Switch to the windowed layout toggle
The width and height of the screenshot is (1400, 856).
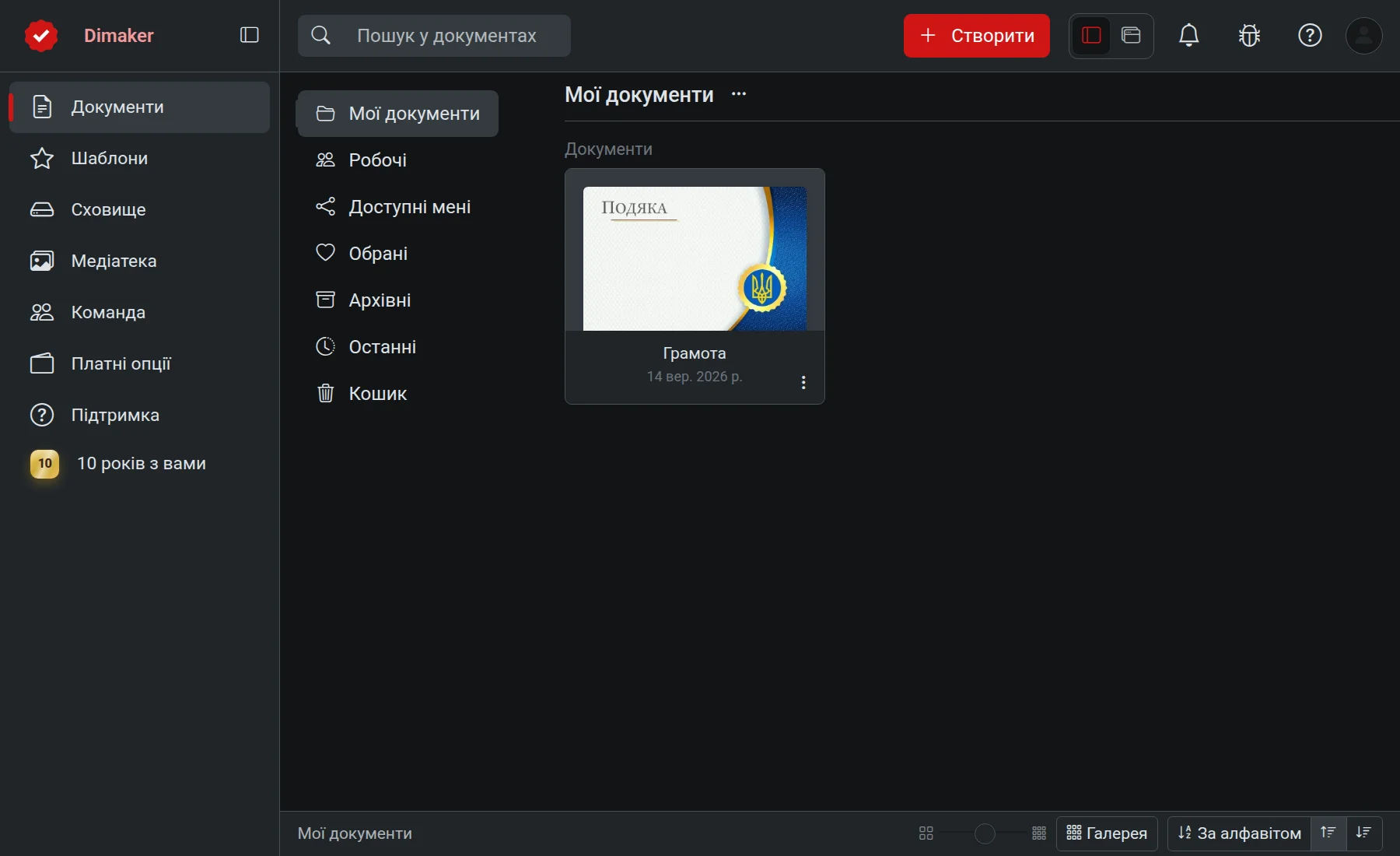click(1131, 35)
